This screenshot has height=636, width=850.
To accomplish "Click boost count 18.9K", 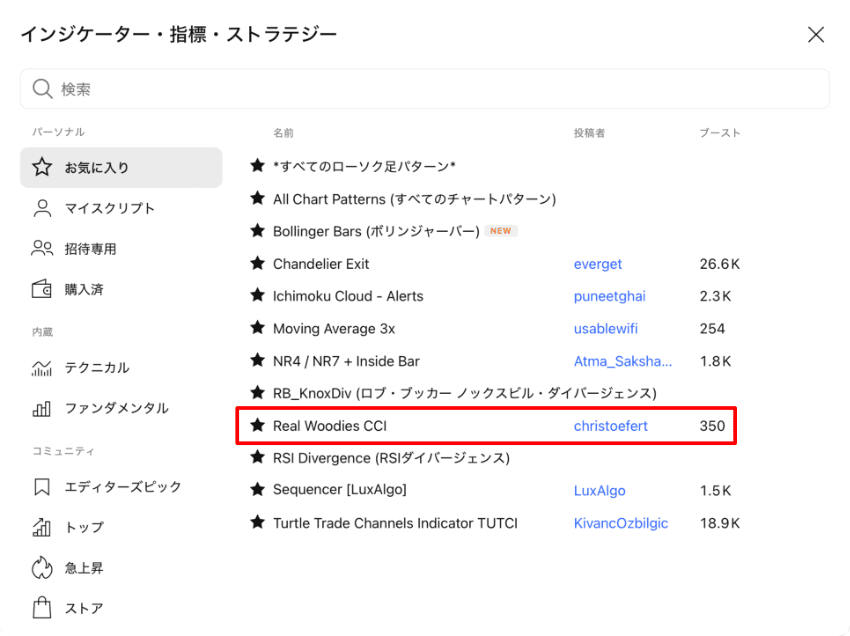I will click(719, 523).
